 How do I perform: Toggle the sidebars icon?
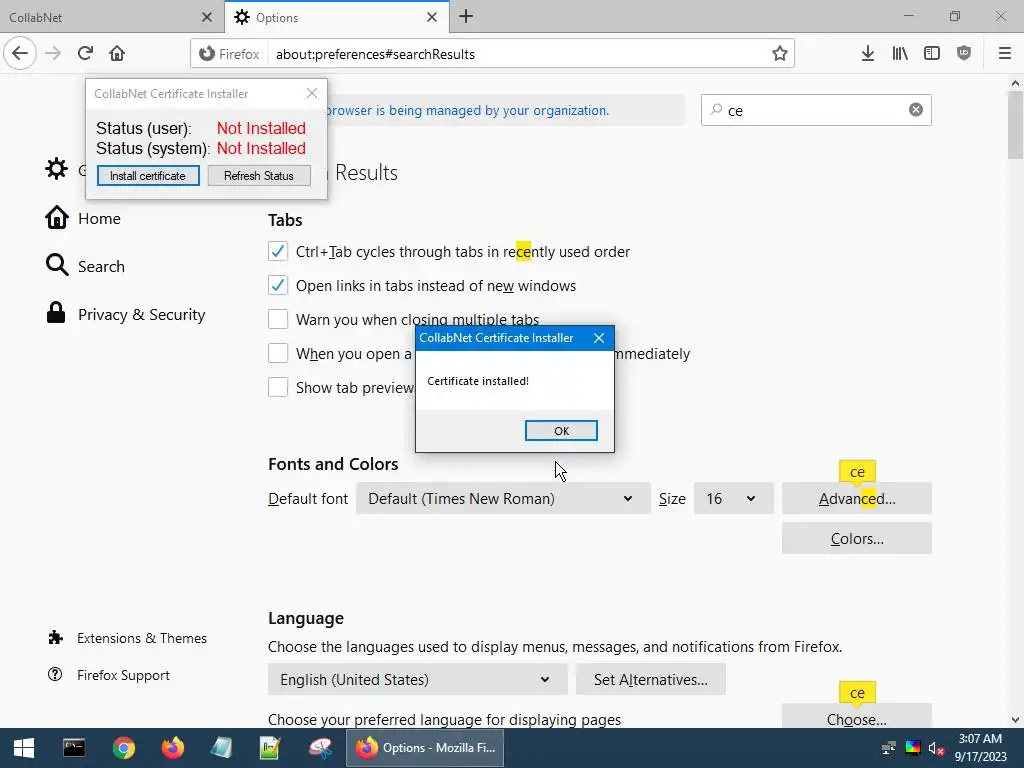pos(931,54)
